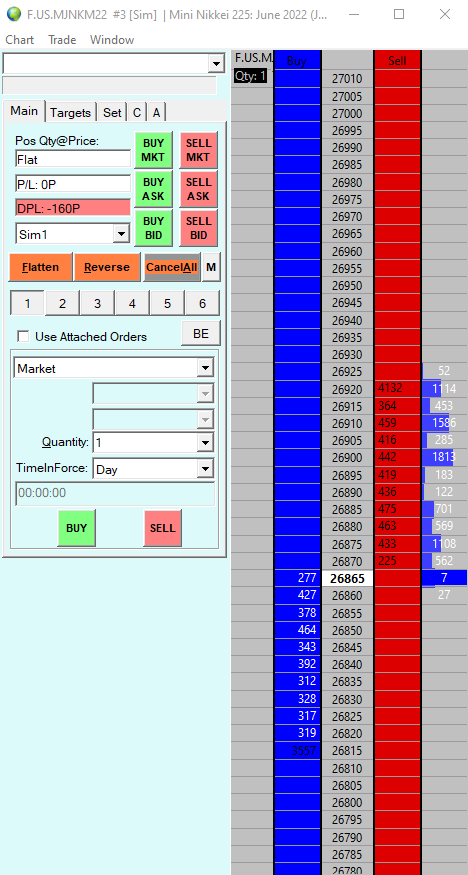Select quantity preset 4

point(132,304)
